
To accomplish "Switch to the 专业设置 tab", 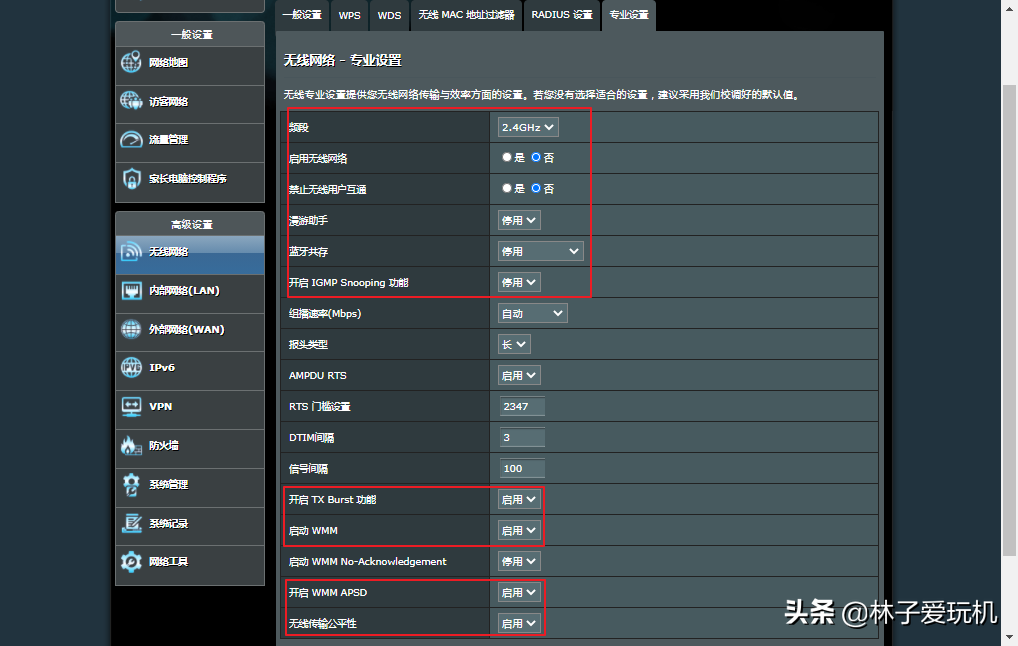I will (x=629, y=15).
